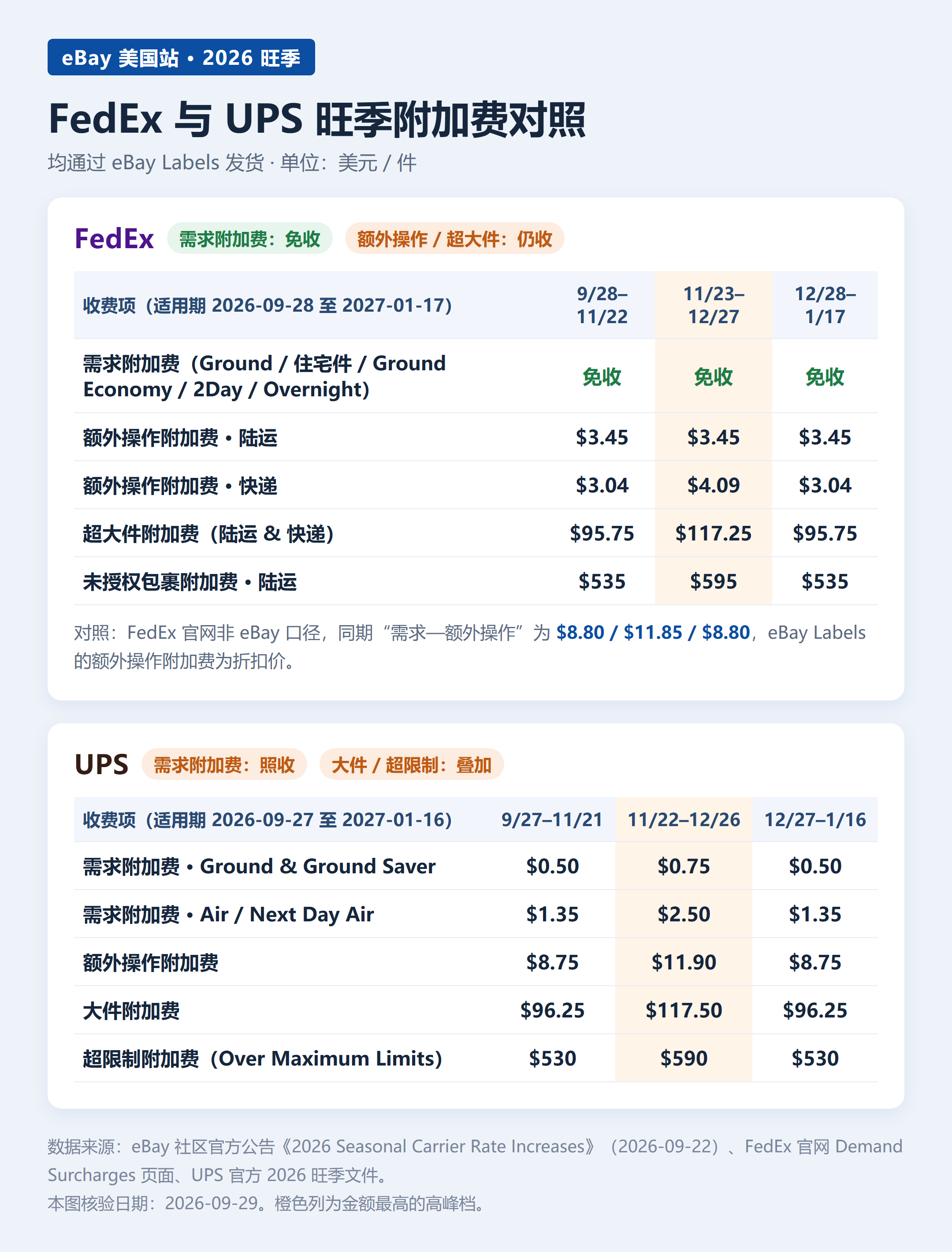Click FedEx header 收费项 2026-09-28 至 2027-01-17
The image size is (952, 1252).
268,306
